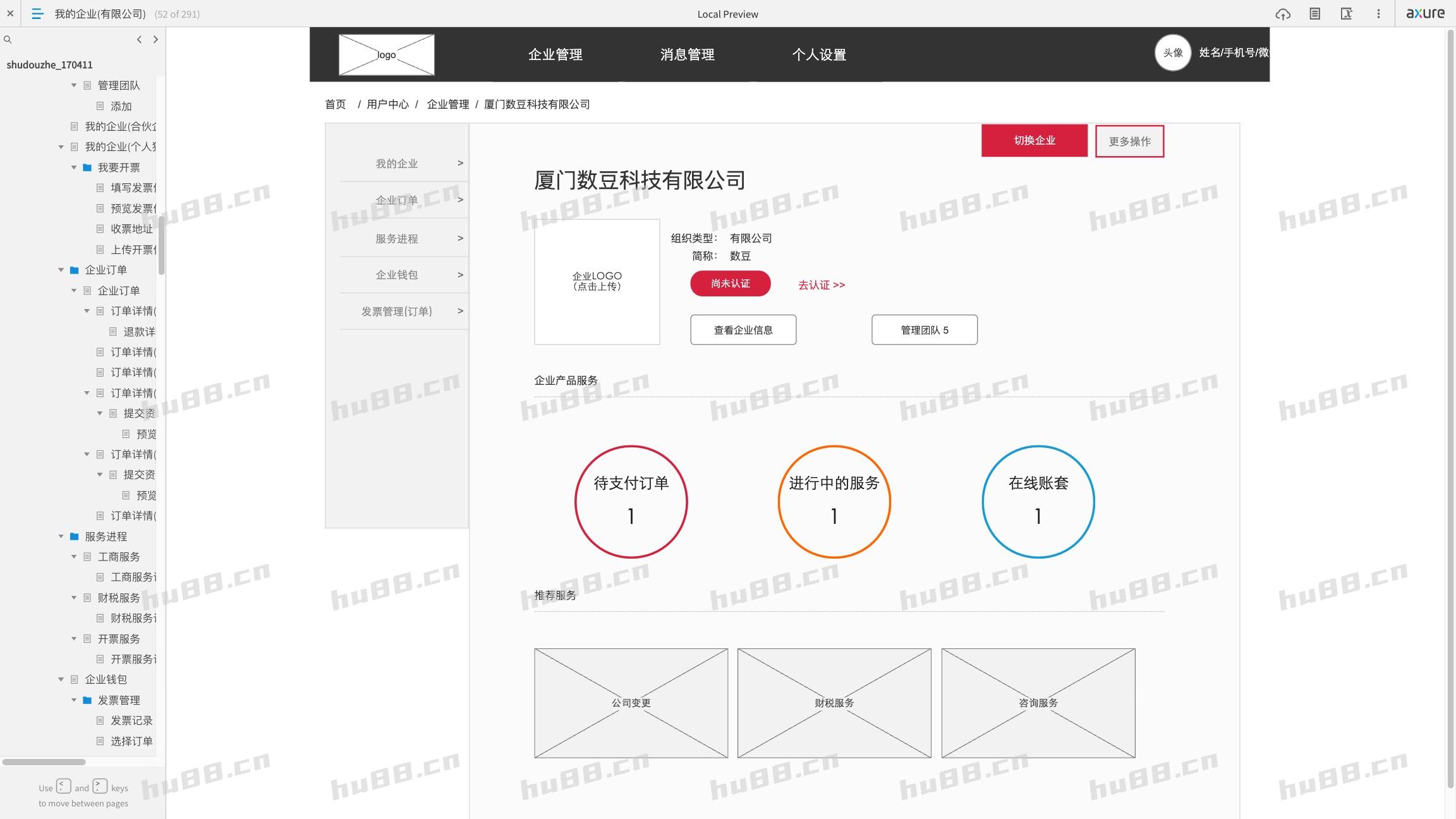Switch to the 消息管理 navigation tab
This screenshot has width=1456, height=819.
click(x=686, y=54)
